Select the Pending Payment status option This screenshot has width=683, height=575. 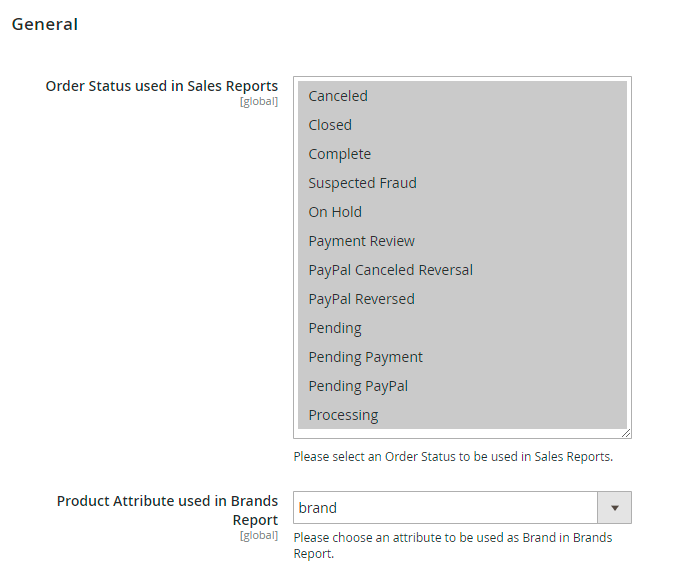[365, 357]
